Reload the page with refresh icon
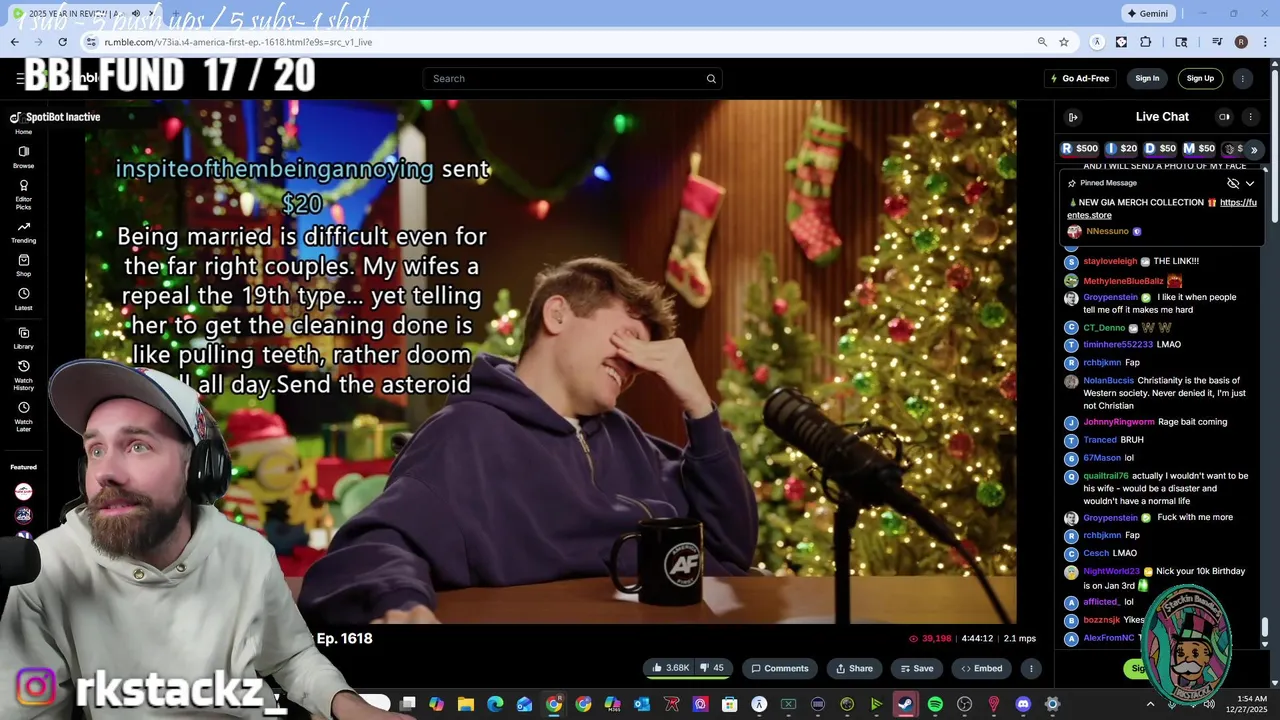Screen dimensions: 1280x720 62,42
